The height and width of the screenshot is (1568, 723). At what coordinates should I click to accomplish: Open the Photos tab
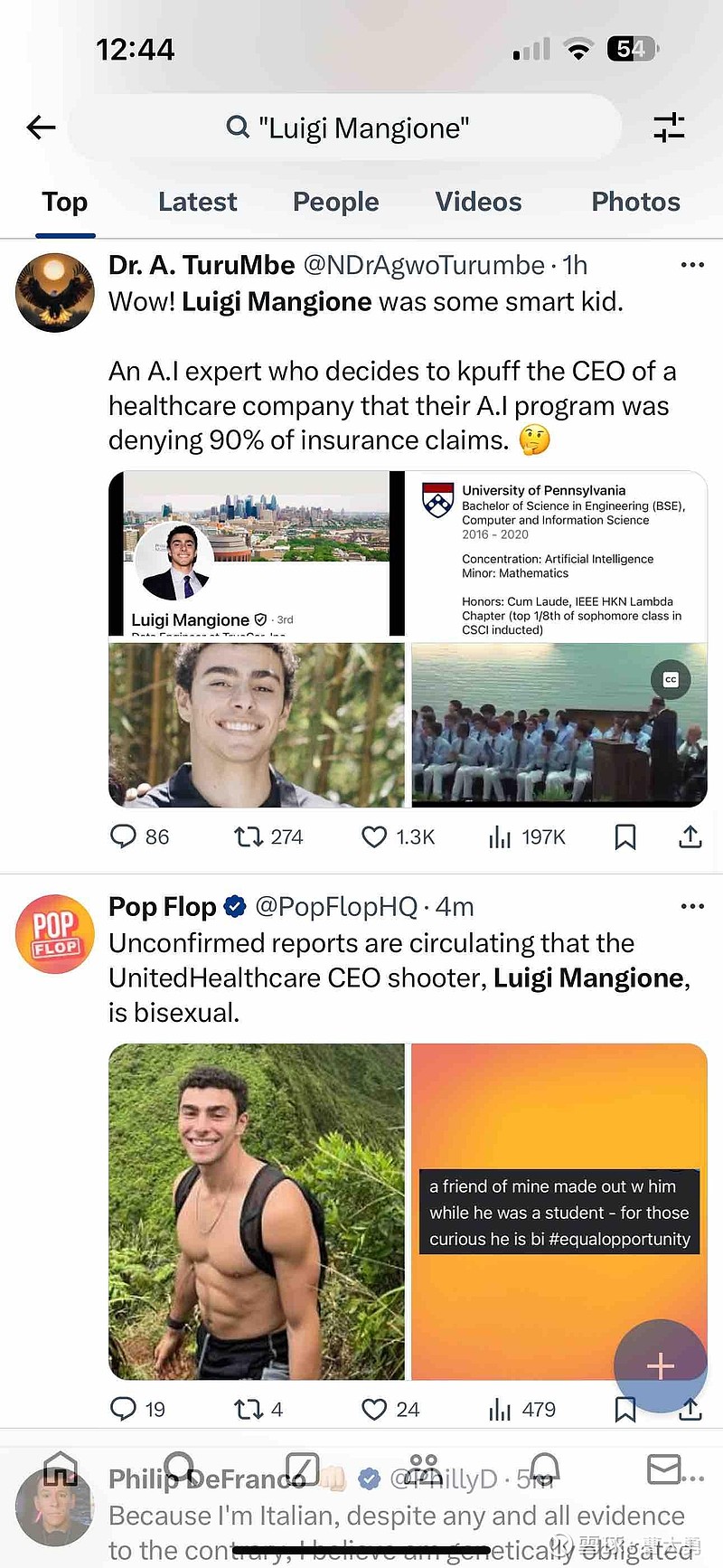(635, 201)
